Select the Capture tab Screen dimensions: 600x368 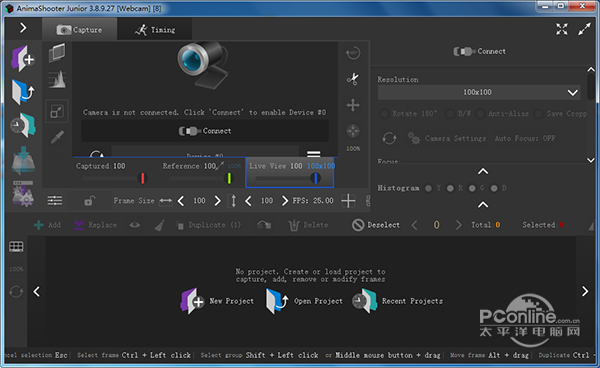(80, 30)
